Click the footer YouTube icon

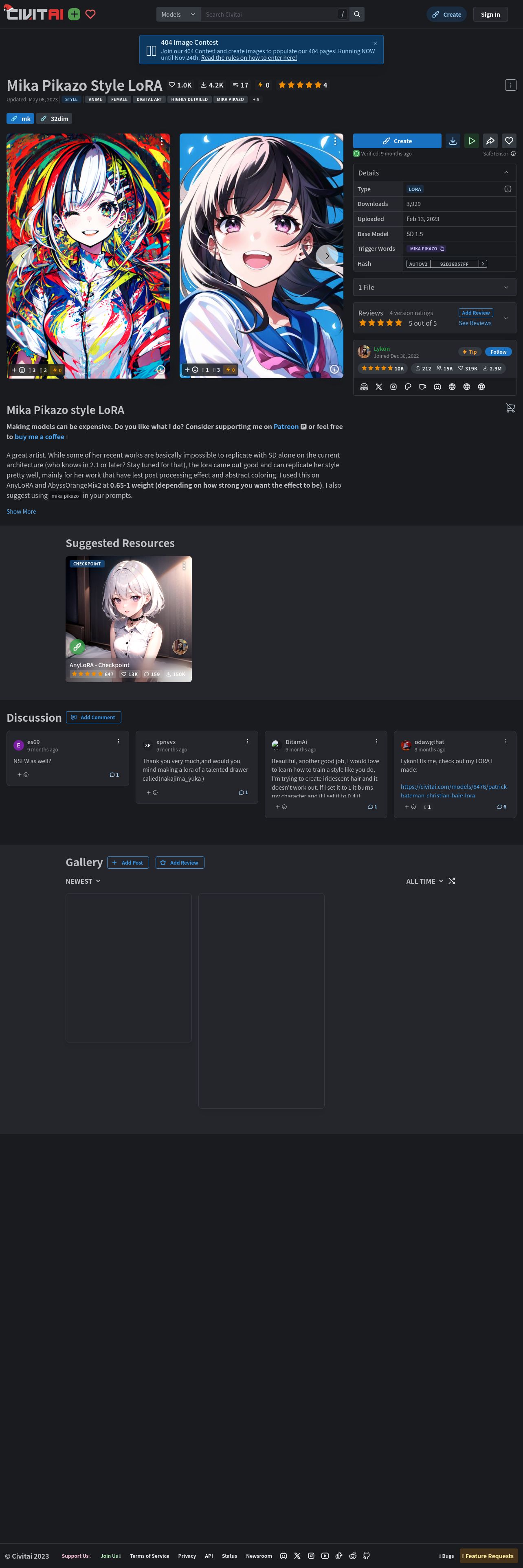(x=325, y=1555)
